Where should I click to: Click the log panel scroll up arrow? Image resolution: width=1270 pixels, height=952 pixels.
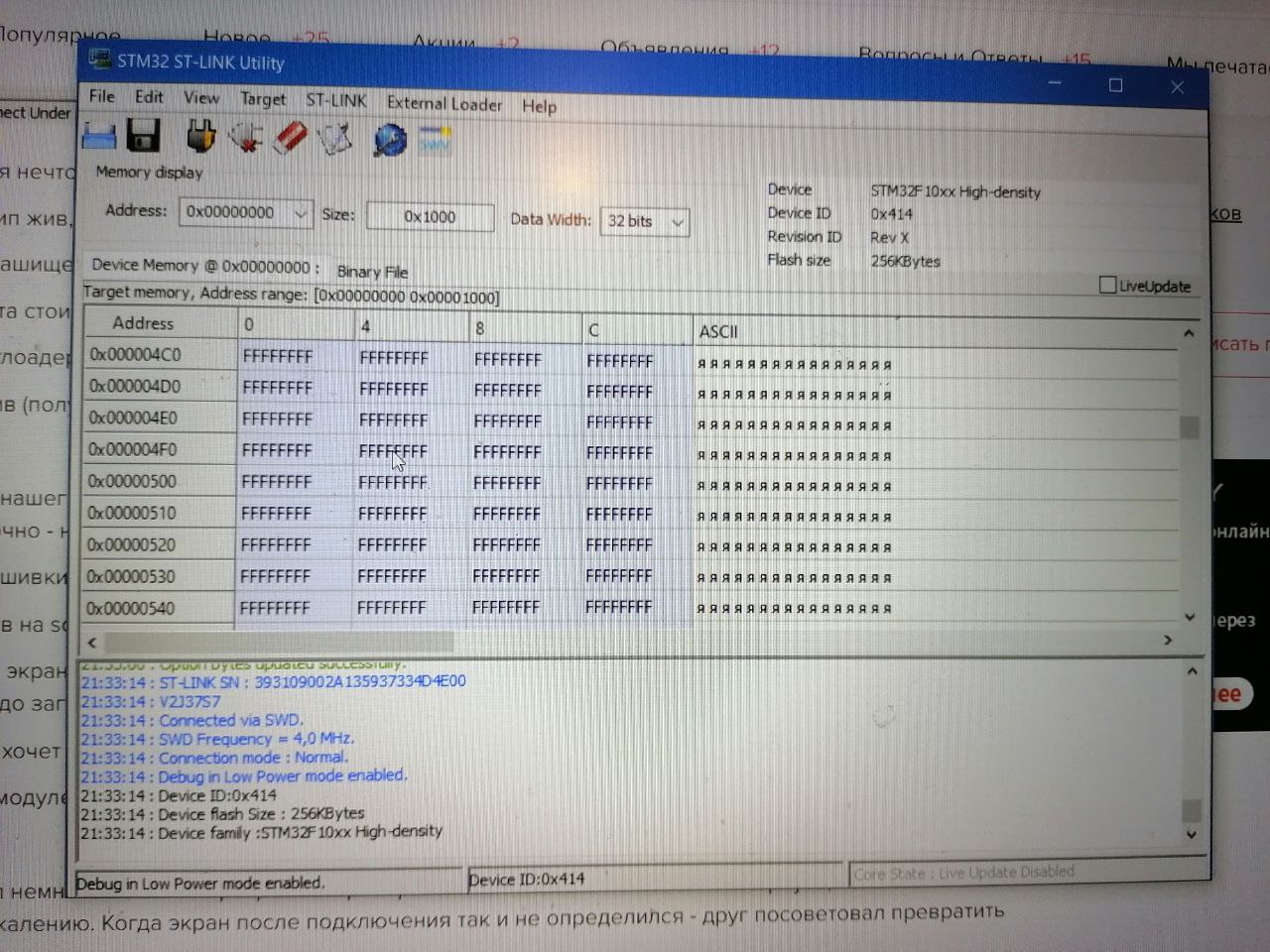[1192, 672]
